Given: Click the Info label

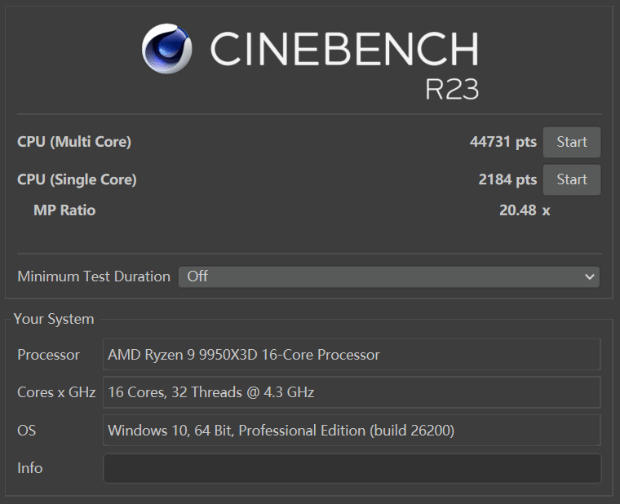Looking at the screenshot, I should point(30,468).
